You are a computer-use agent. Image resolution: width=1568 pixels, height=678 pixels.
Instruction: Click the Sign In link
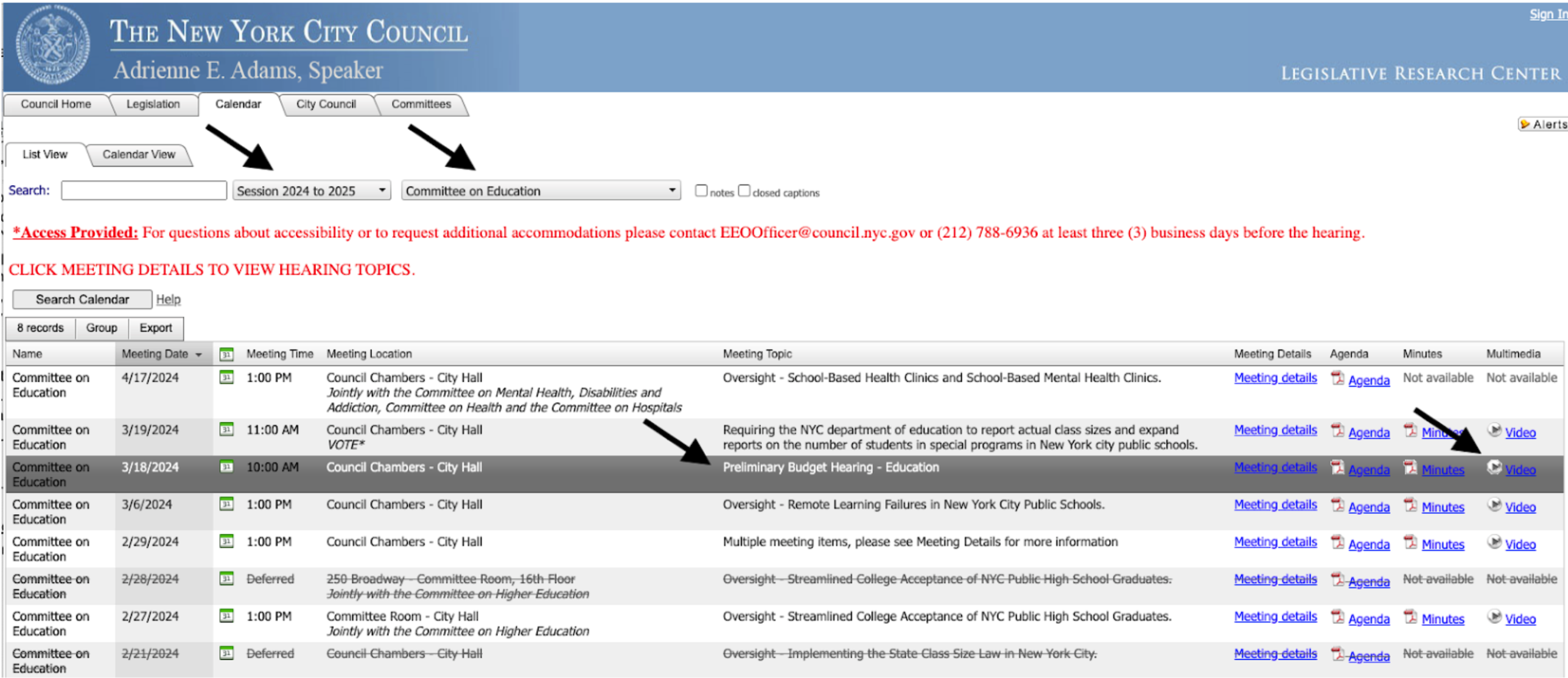click(1548, 14)
